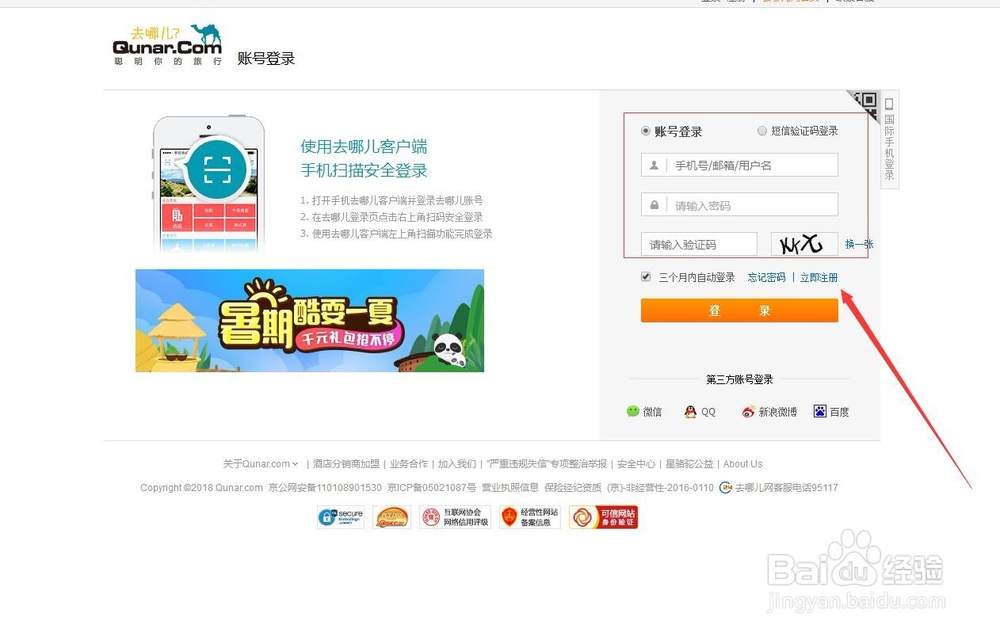Viewport: 1000px width, 636px height.
Task: Click the 可信网站 verification badge
Action: [605, 517]
